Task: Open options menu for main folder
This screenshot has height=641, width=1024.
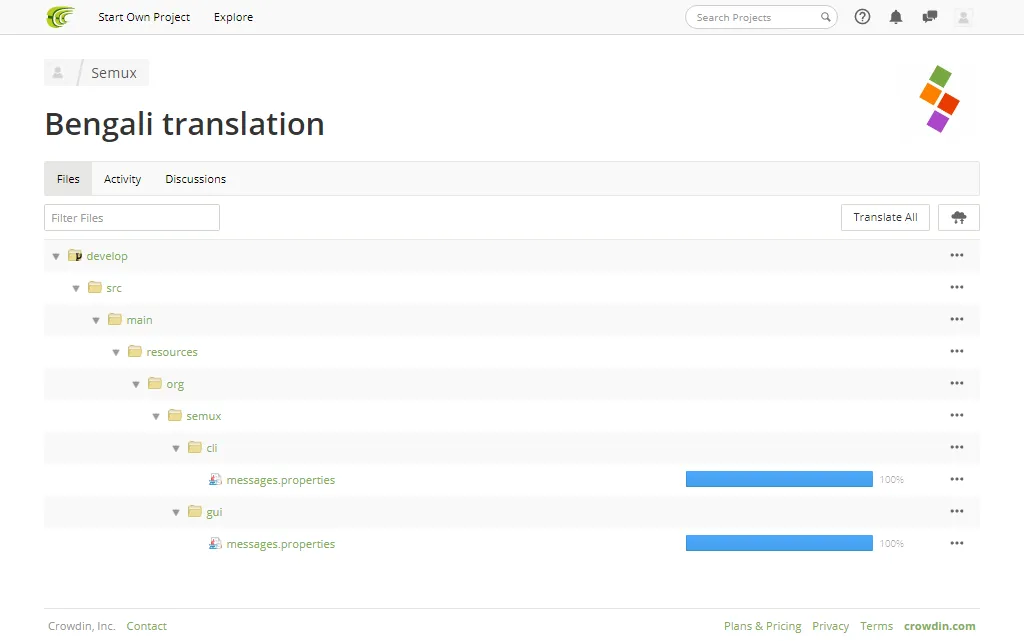Action: (957, 319)
